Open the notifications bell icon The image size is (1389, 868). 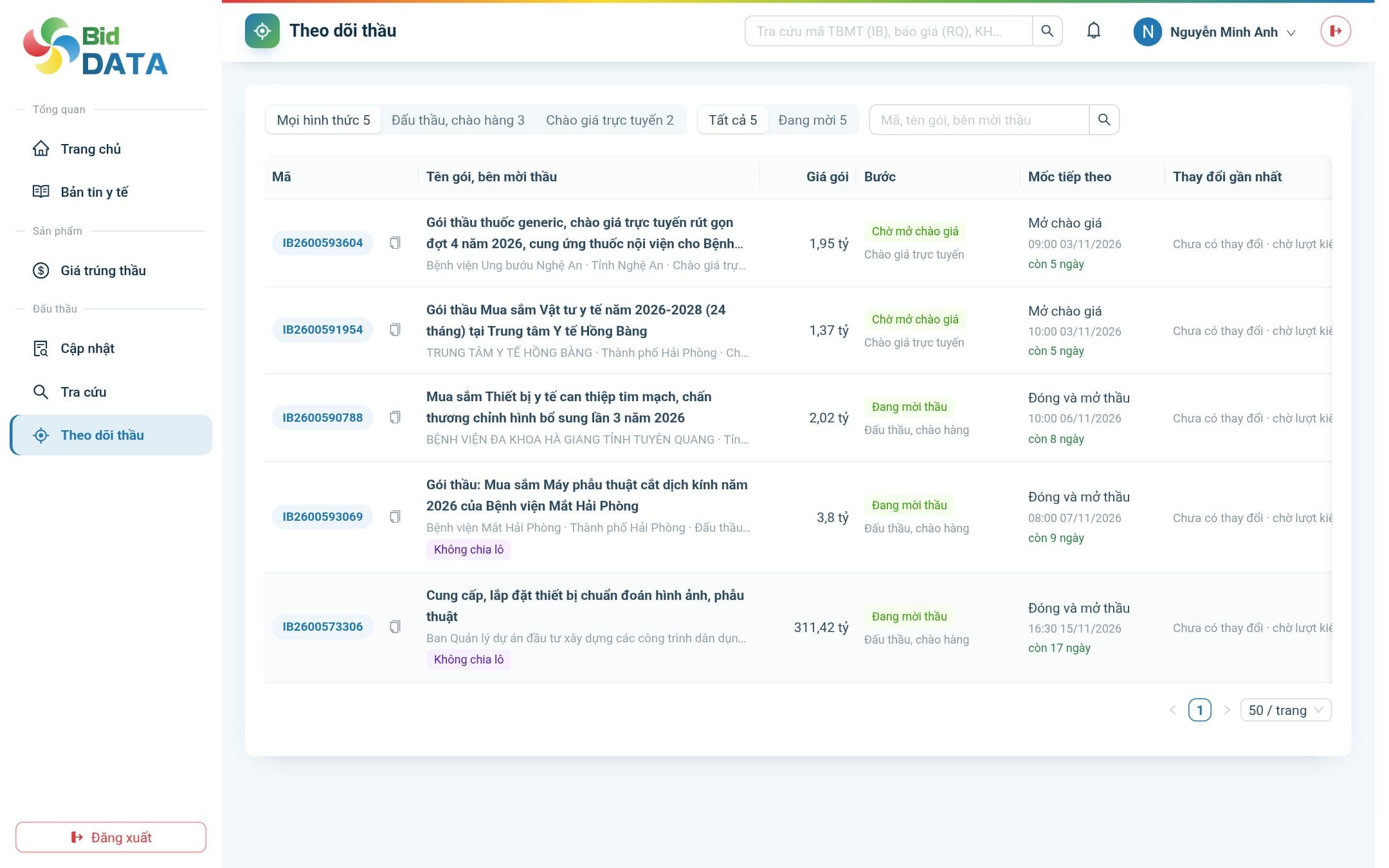(x=1093, y=31)
